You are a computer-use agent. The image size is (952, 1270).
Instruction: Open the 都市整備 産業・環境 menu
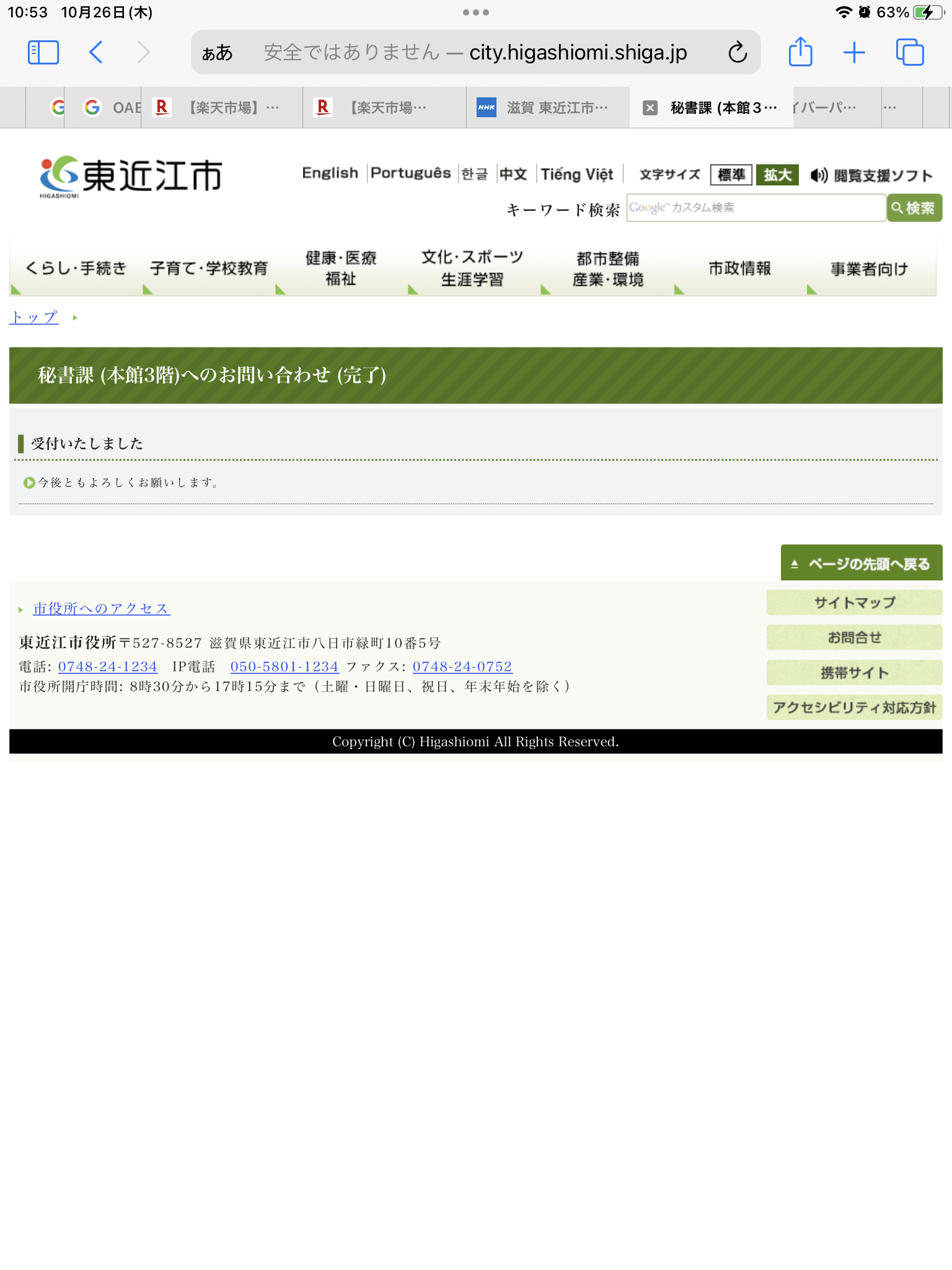[608, 269]
